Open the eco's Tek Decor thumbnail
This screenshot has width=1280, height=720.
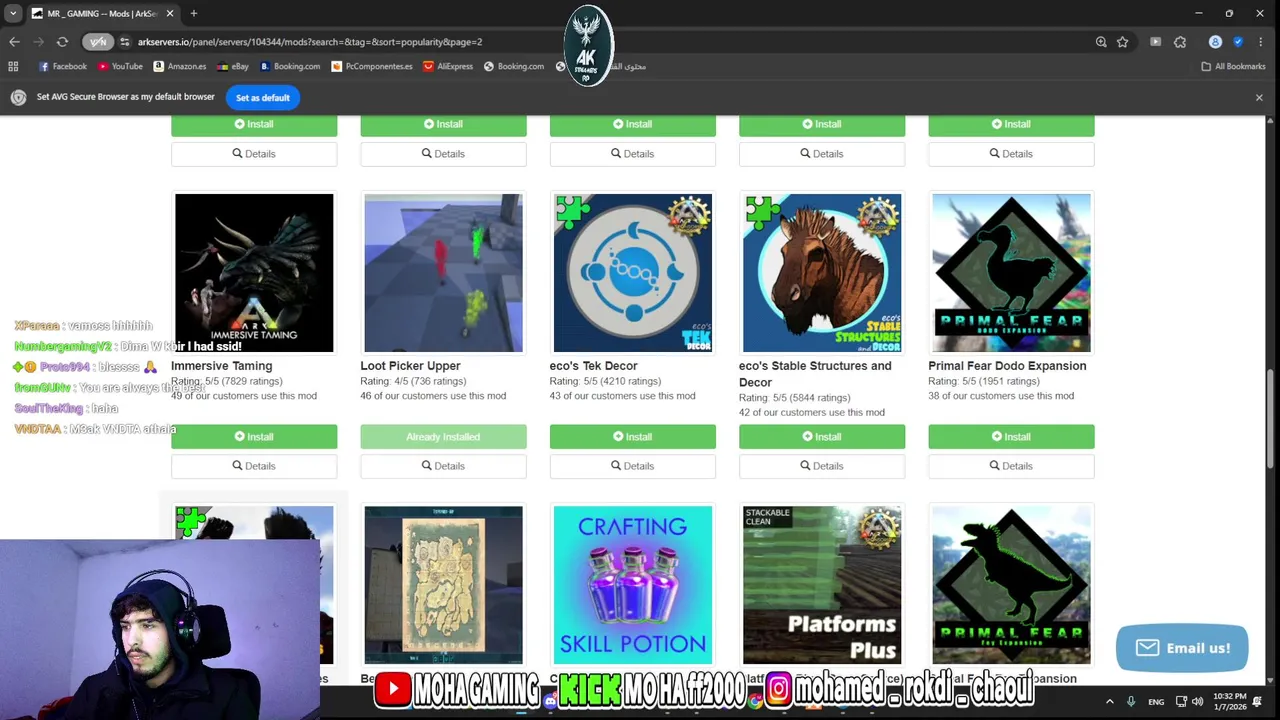pos(633,273)
